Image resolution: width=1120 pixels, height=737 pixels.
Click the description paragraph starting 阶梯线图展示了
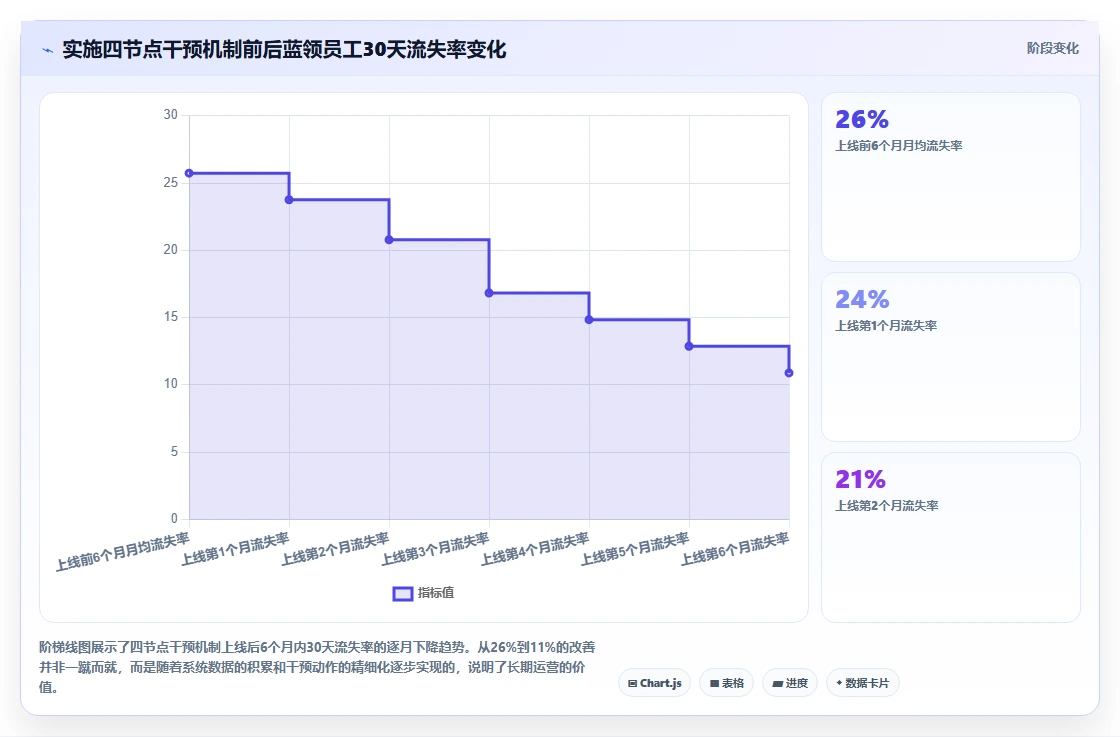pos(317,667)
